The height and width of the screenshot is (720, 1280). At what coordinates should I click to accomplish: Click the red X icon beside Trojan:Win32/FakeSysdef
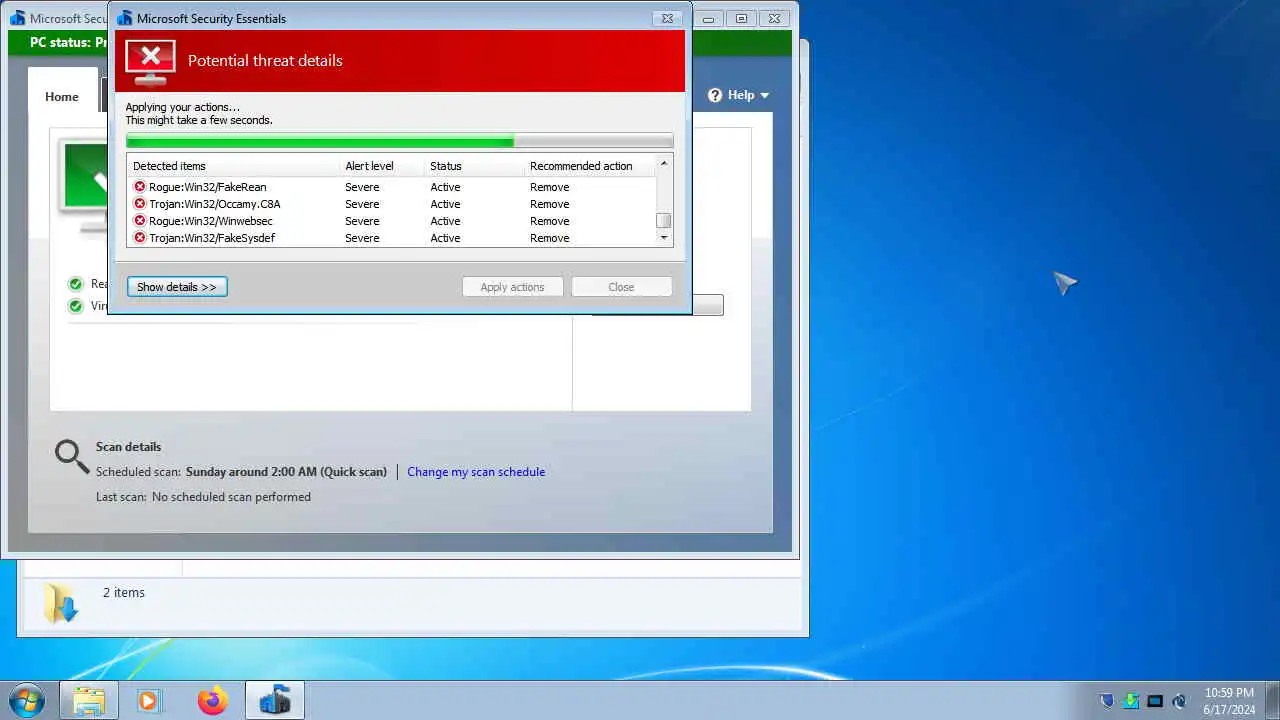click(139, 238)
